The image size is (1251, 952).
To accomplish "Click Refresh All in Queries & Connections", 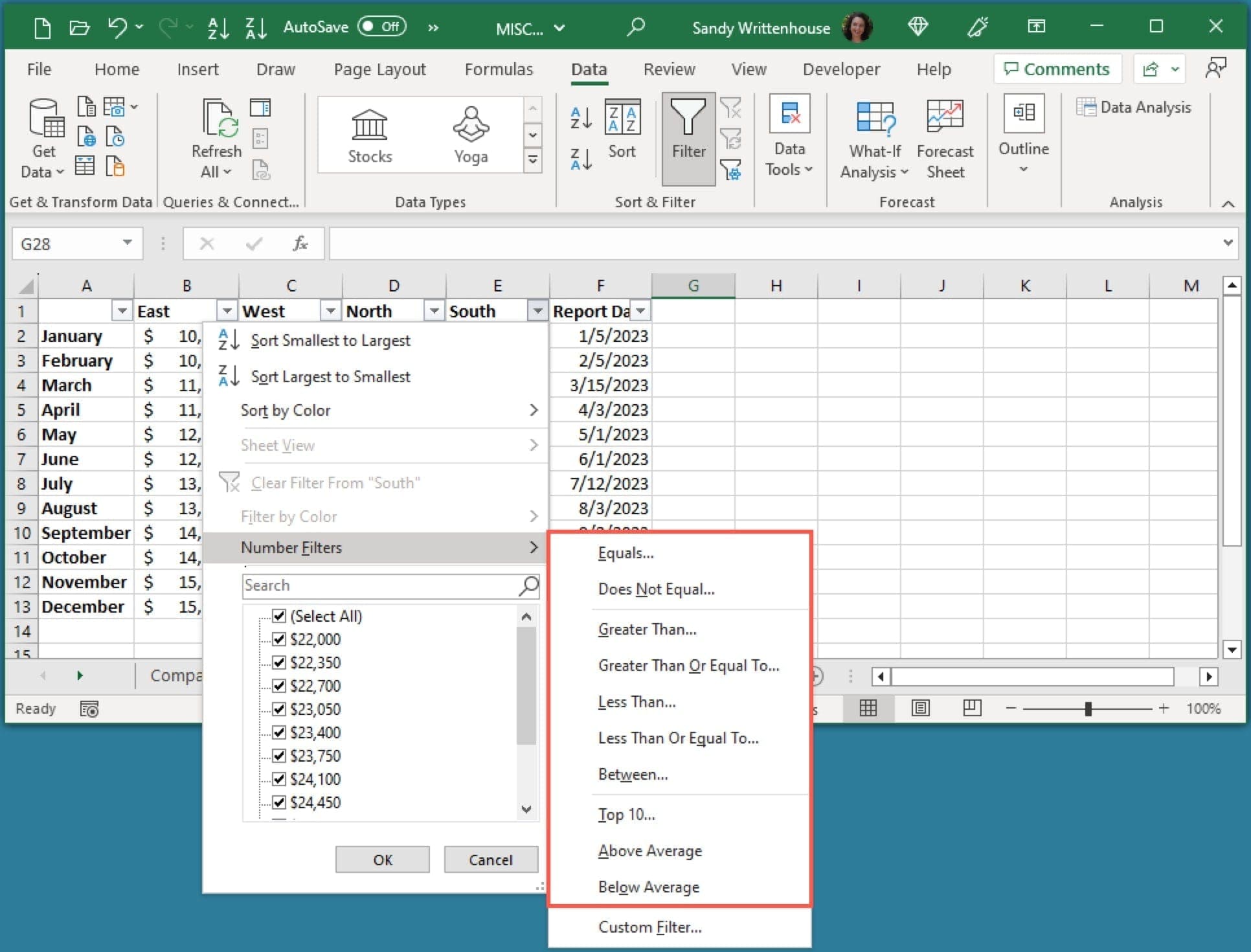I will [216, 136].
